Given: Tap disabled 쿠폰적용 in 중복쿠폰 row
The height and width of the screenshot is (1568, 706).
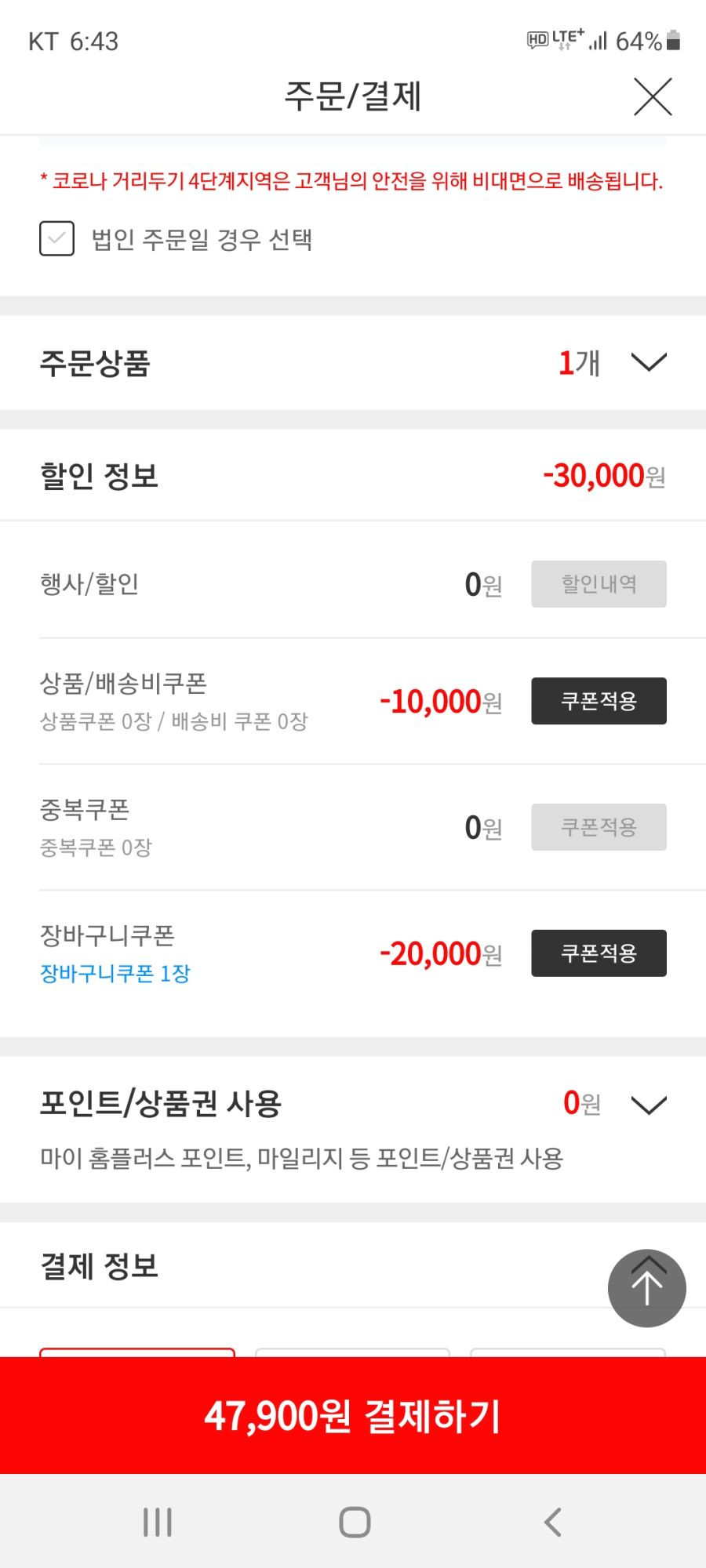Looking at the screenshot, I should coord(599,827).
